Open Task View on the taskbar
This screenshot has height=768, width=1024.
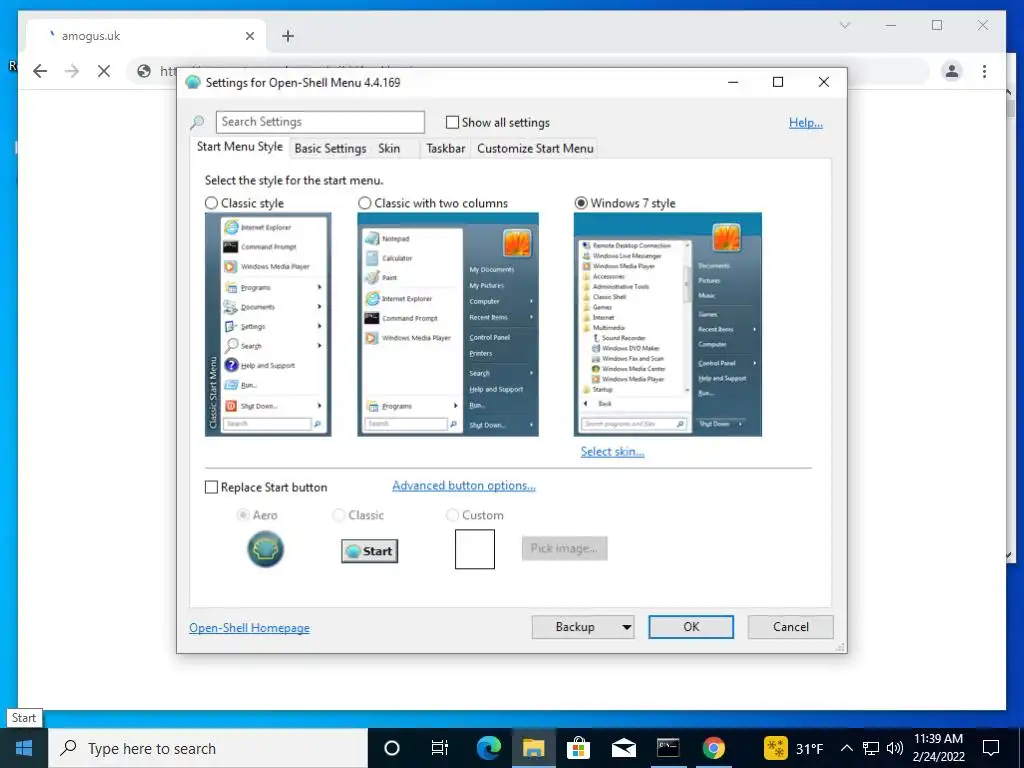pos(440,748)
